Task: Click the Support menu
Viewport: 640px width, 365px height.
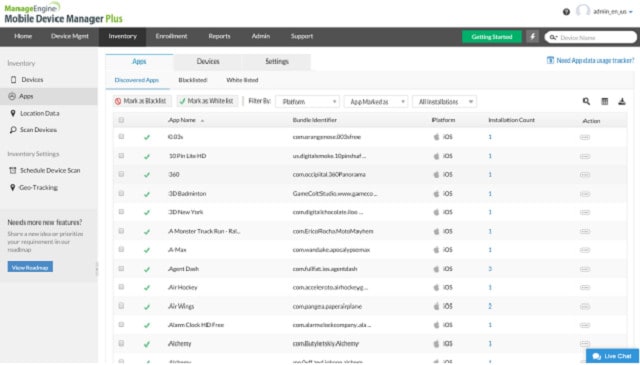Action: pyautogui.click(x=302, y=36)
